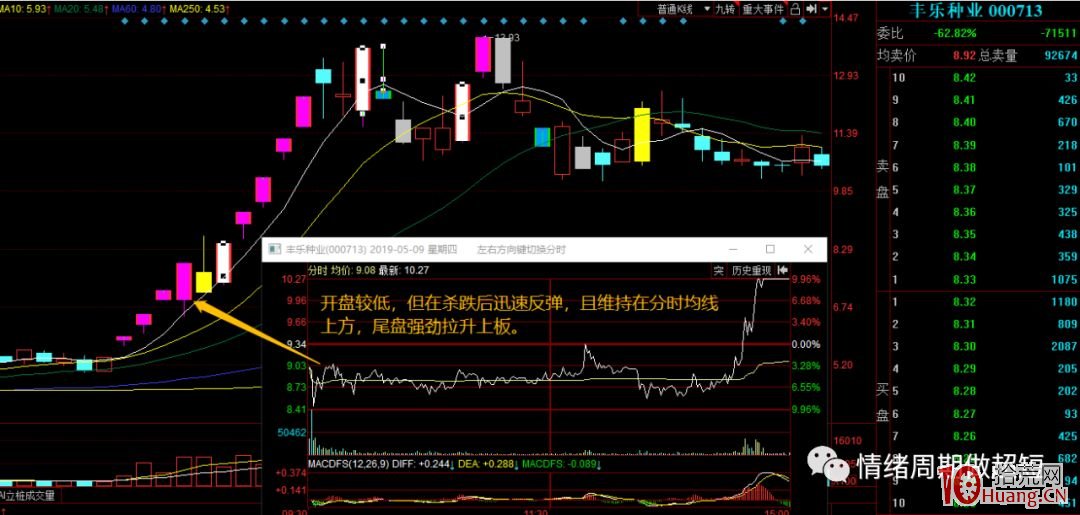Screen dimensions: 1080x515
Task: Click the lock icon in chart toolbar
Action: pyautogui.click(x=796, y=9)
